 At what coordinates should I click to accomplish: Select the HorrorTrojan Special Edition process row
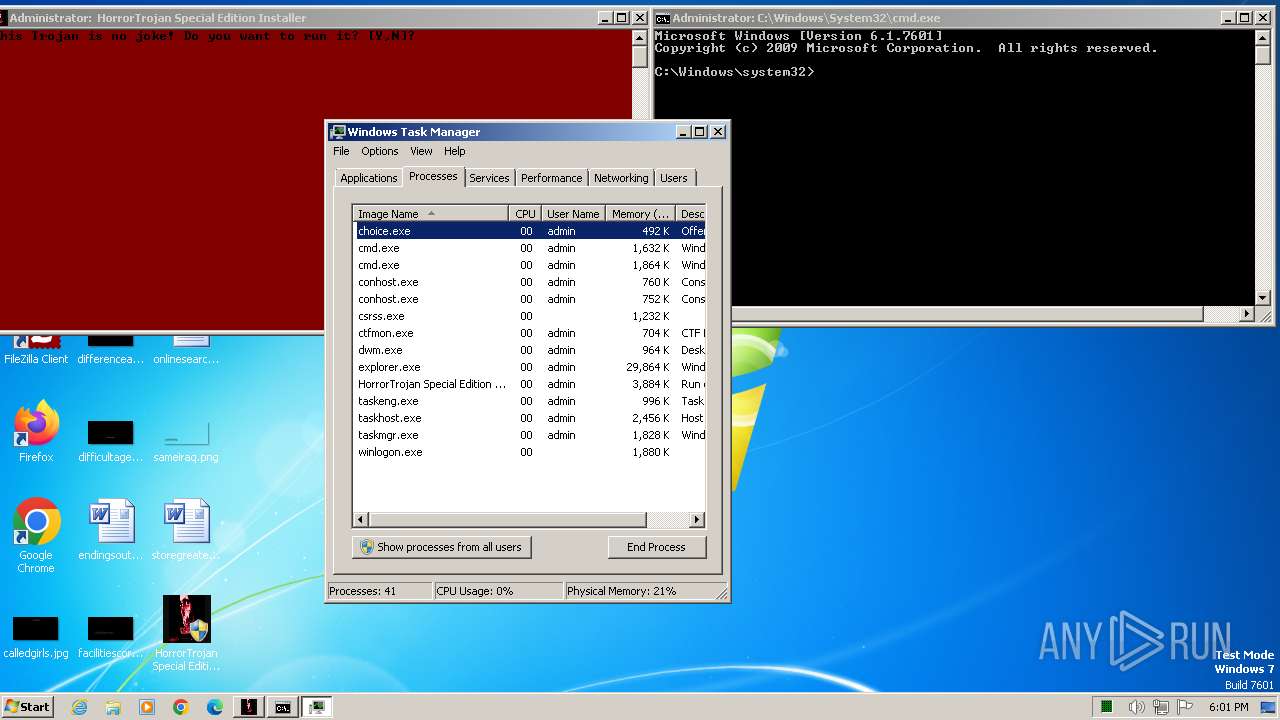(x=530, y=384)
